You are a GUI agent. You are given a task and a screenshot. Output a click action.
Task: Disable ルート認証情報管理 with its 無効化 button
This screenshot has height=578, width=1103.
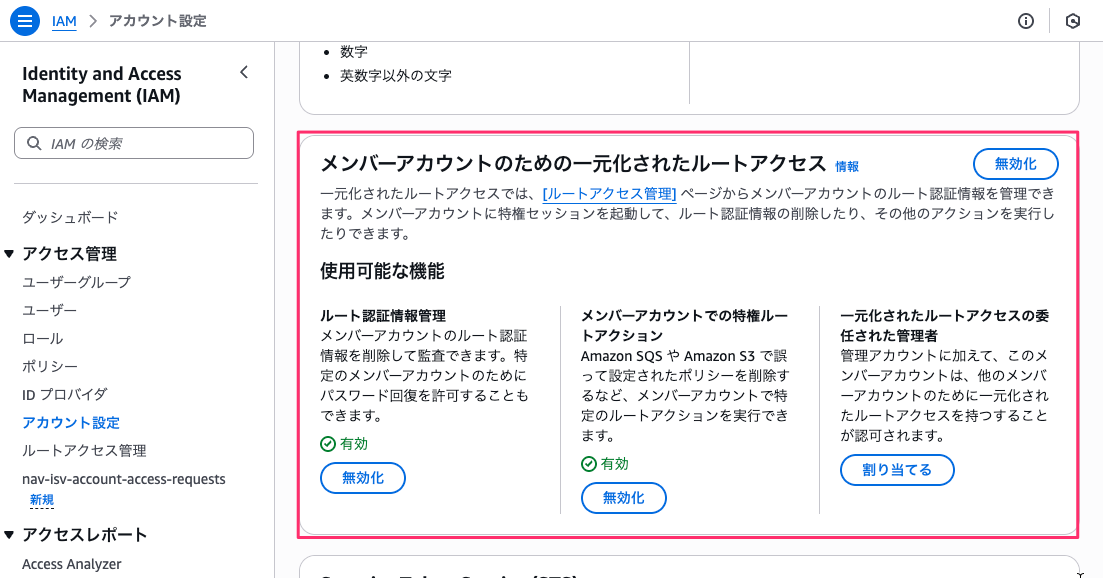362,477
